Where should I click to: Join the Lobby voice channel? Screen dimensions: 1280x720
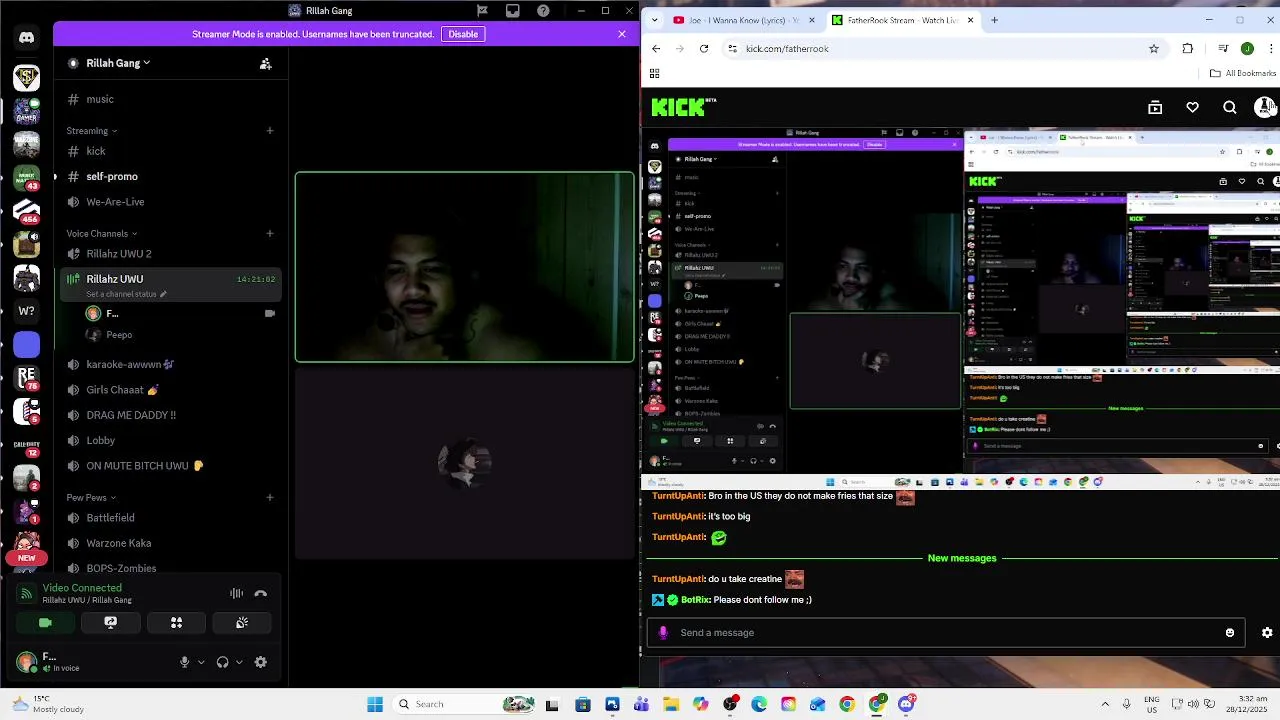point(171,440)
